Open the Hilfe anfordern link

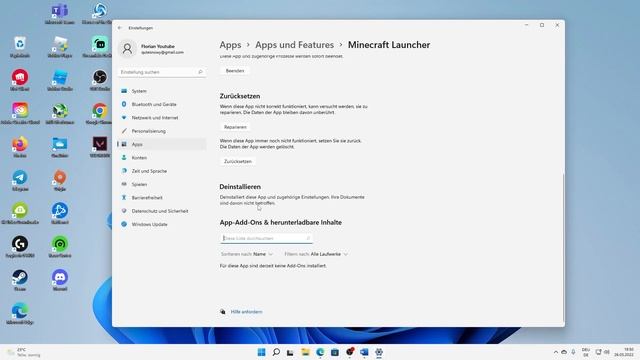pos(247,312)
